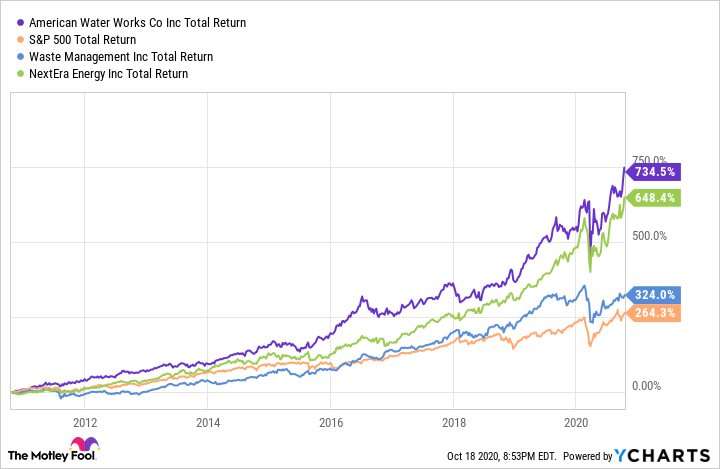720x469 pixels.
Task: Select Waste Management Inc Total Return label
Action: pos(121,56)
